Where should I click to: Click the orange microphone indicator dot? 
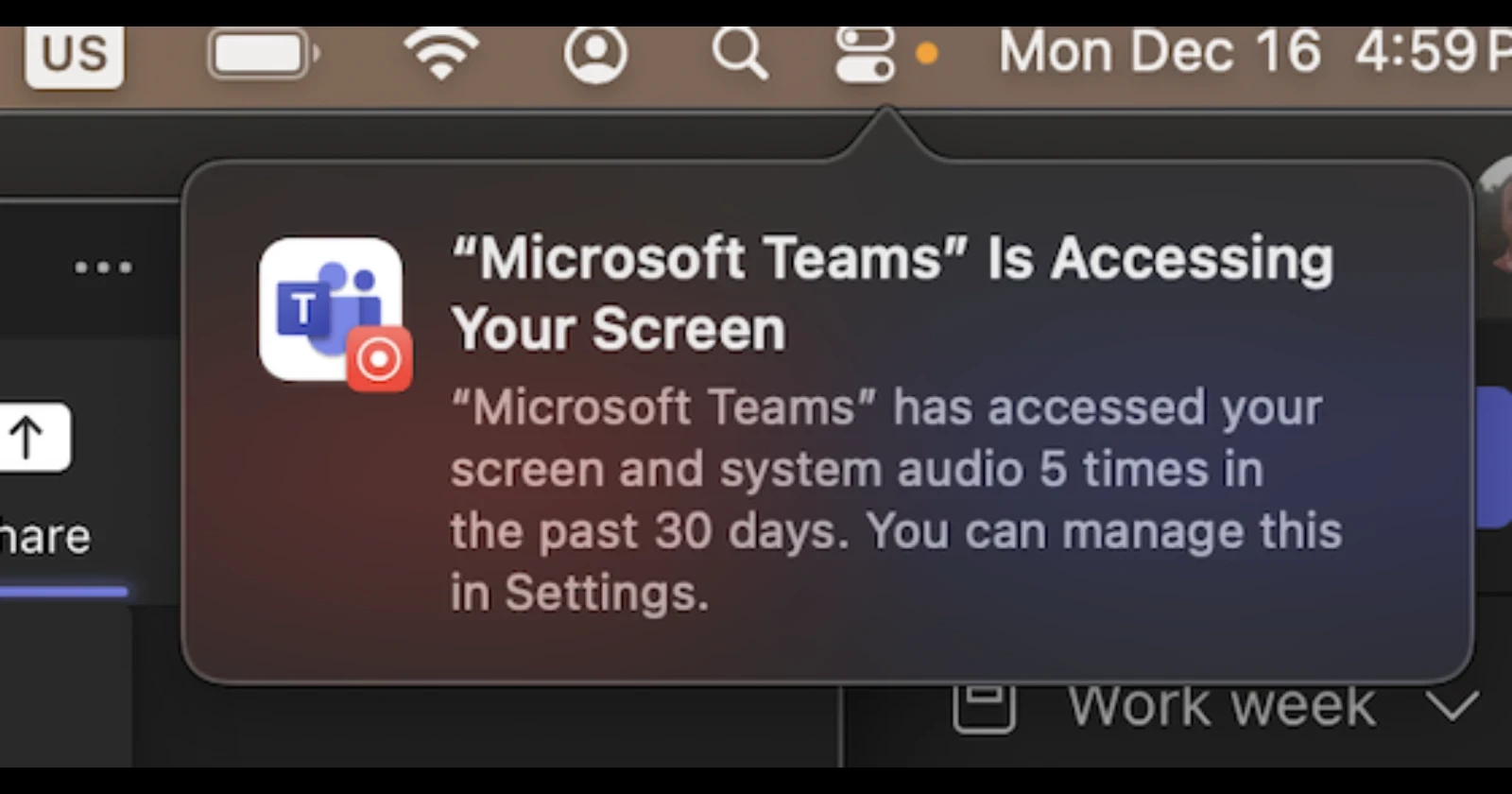[x=927, y=53]
